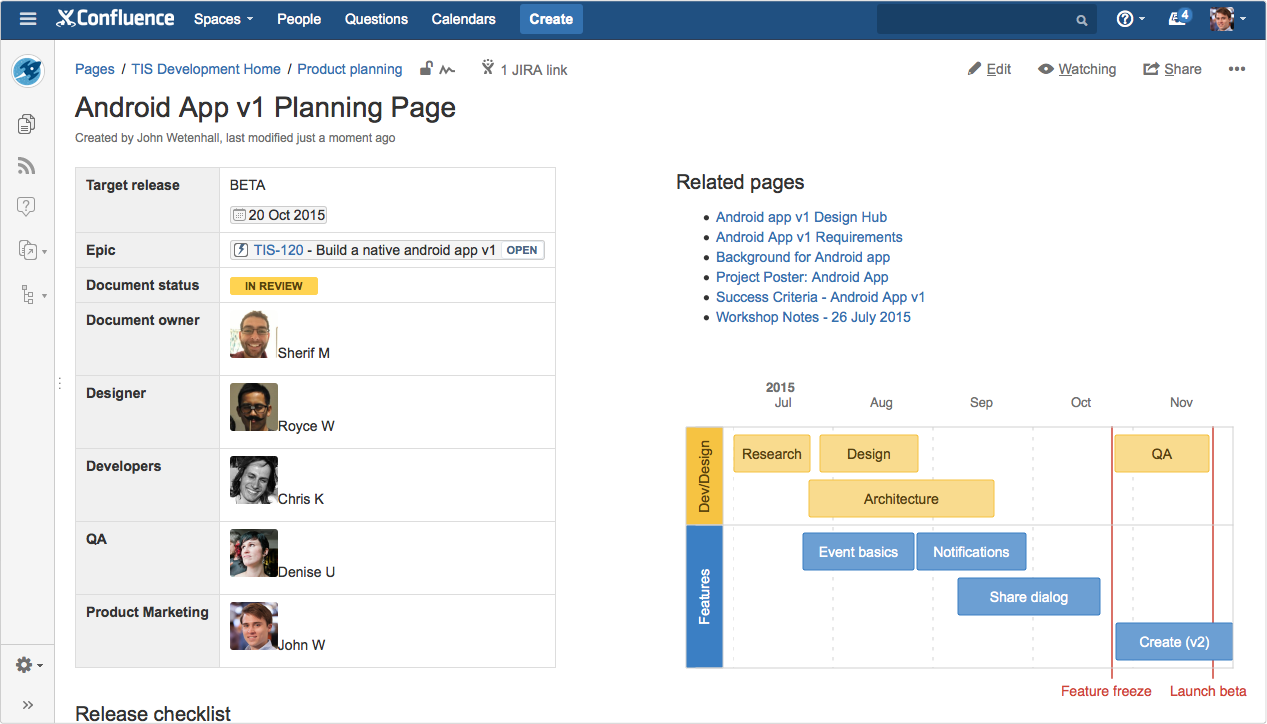Expand the help question-mark dropdown

tap(1130, 19)
